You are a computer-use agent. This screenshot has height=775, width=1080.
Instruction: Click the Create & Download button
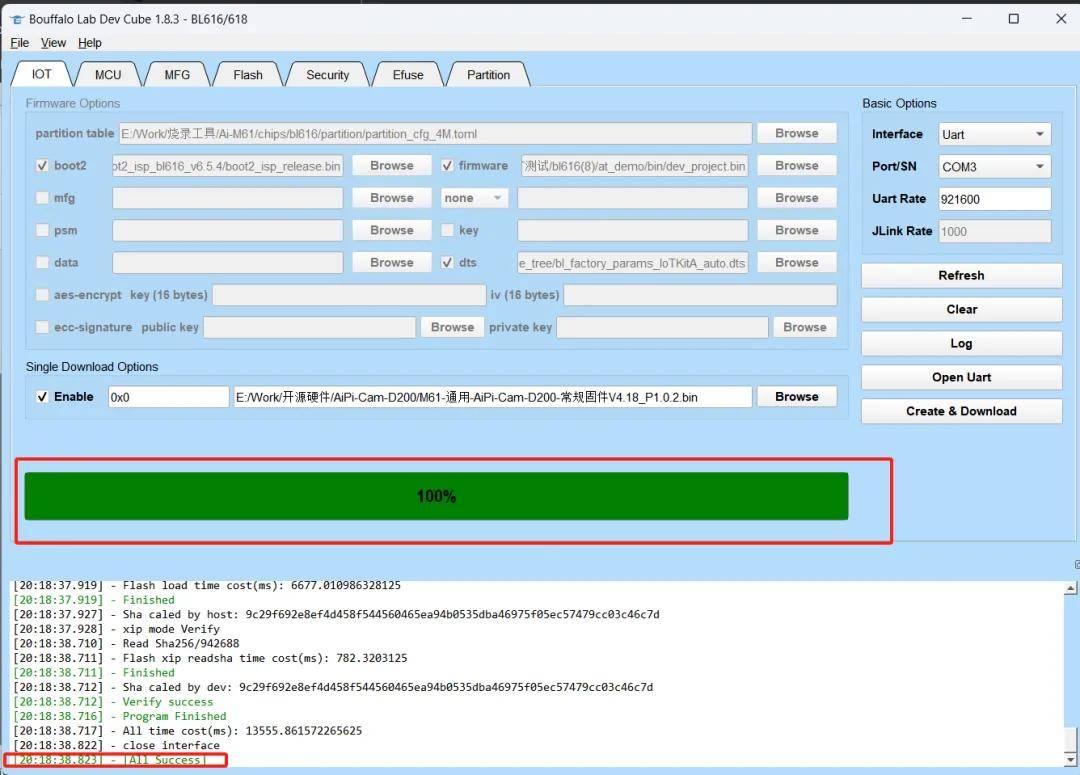point(961,411)
